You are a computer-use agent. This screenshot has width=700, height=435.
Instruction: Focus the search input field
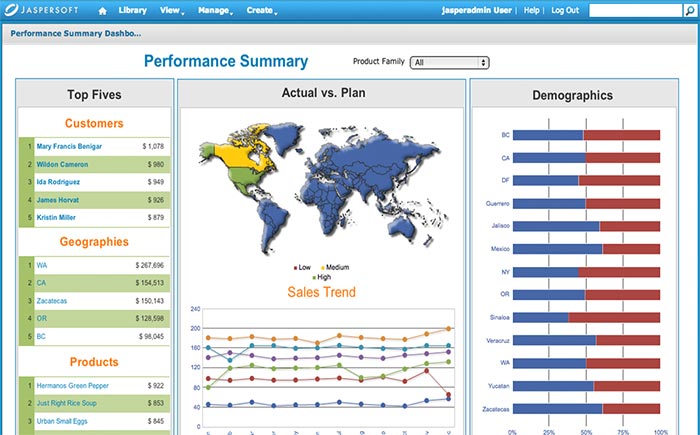(x=636, y=10)
